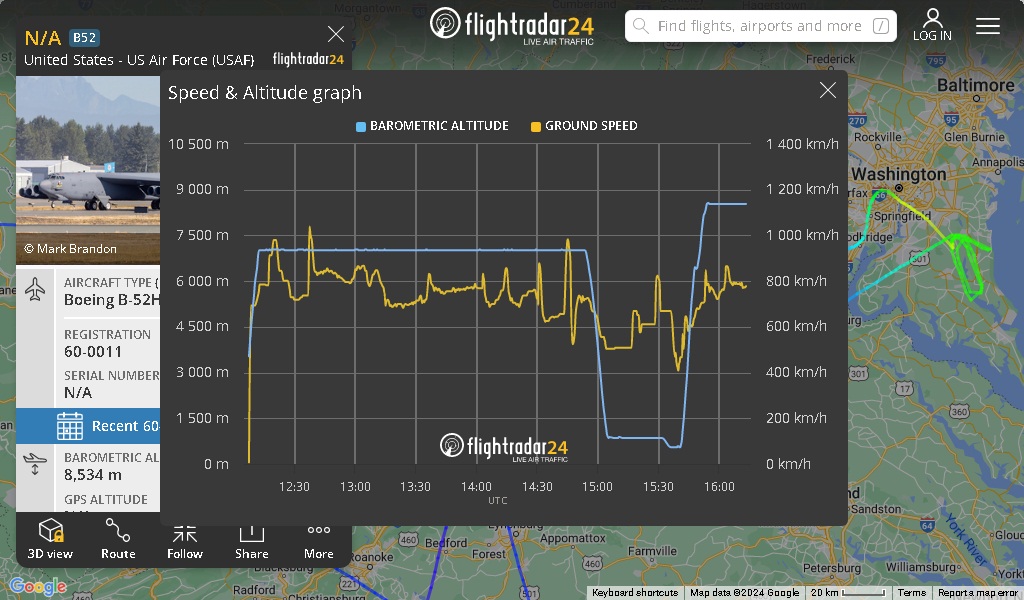Show the flight Route
The width and height of the screenshot is (1024, 600).
tap(118, 539)
